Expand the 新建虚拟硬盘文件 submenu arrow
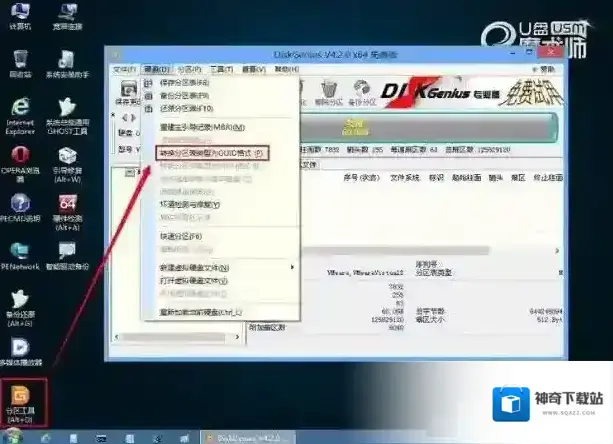Screen dimensions: 613x444 click(x=292, y=267)
